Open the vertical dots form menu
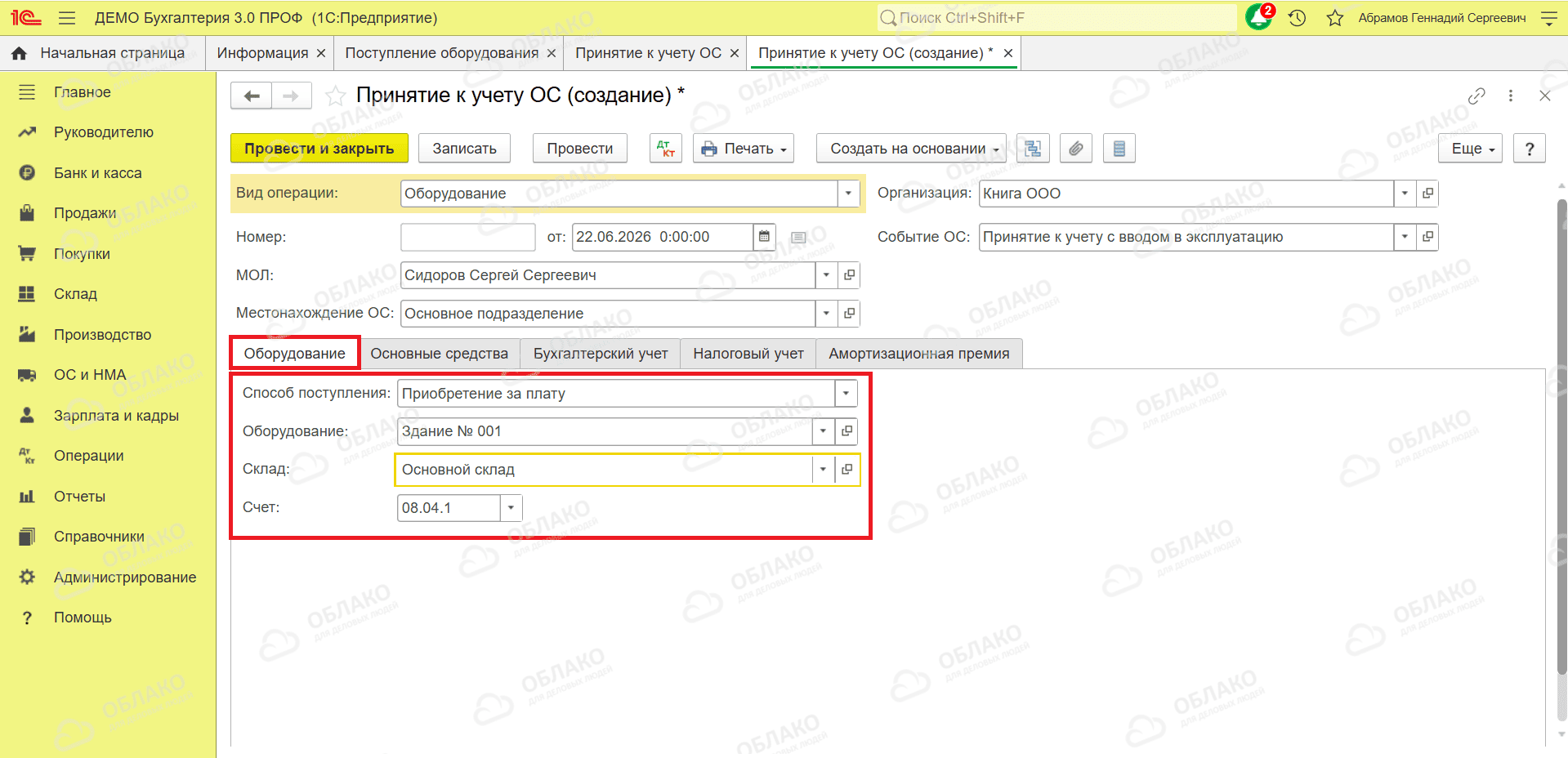The width and height of the screenshot is (1568, 758). pyautogui.click(x=1511, y=96)
